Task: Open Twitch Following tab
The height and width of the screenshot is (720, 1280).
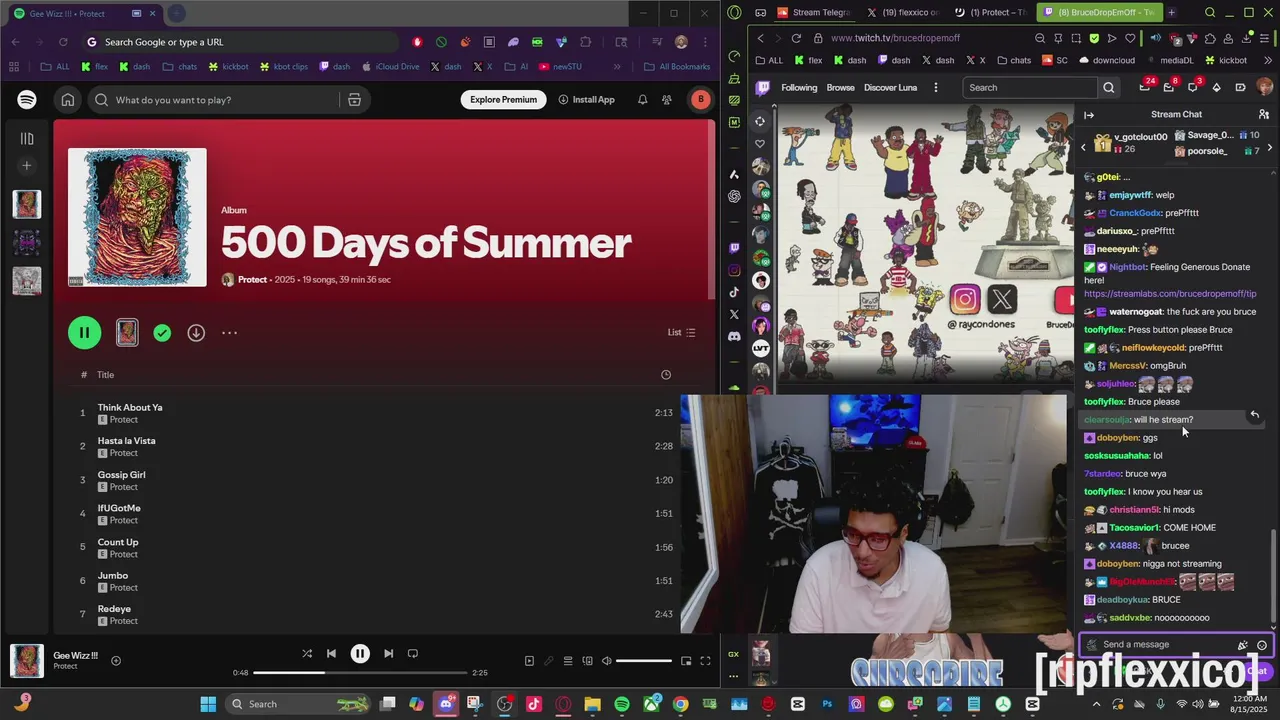Action: (x=799, y=88)
